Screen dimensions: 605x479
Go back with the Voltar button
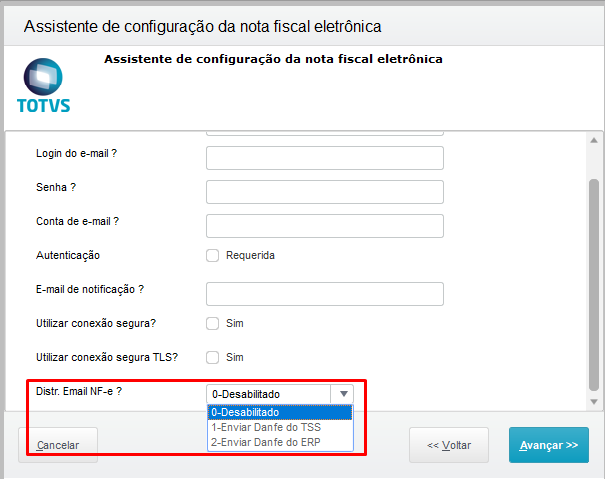[449, 445]
